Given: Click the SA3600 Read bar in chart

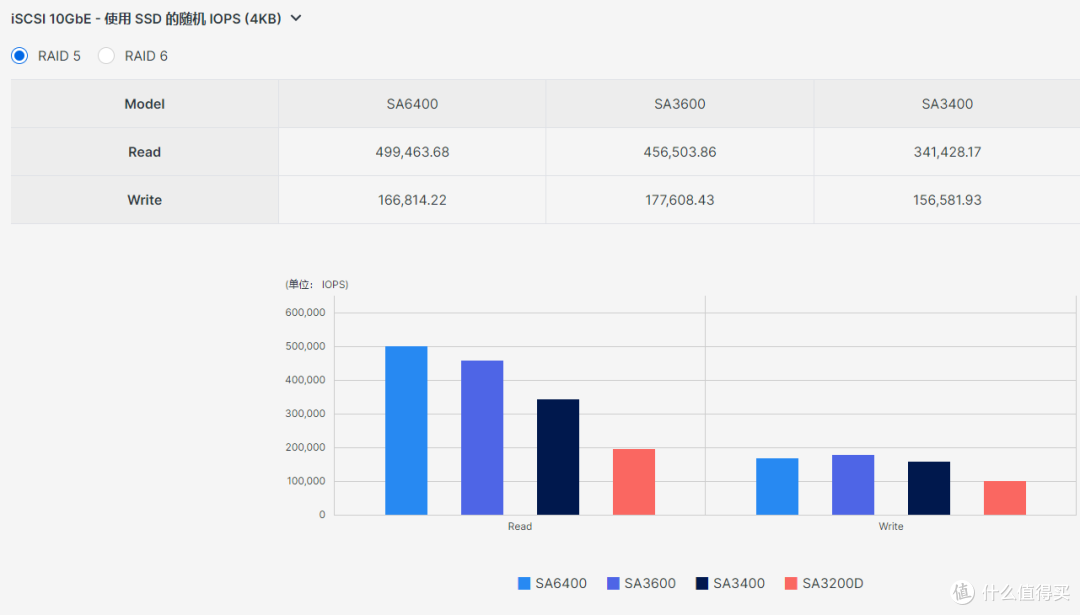Looking at the screenshot, I should [x=482, y=438].
